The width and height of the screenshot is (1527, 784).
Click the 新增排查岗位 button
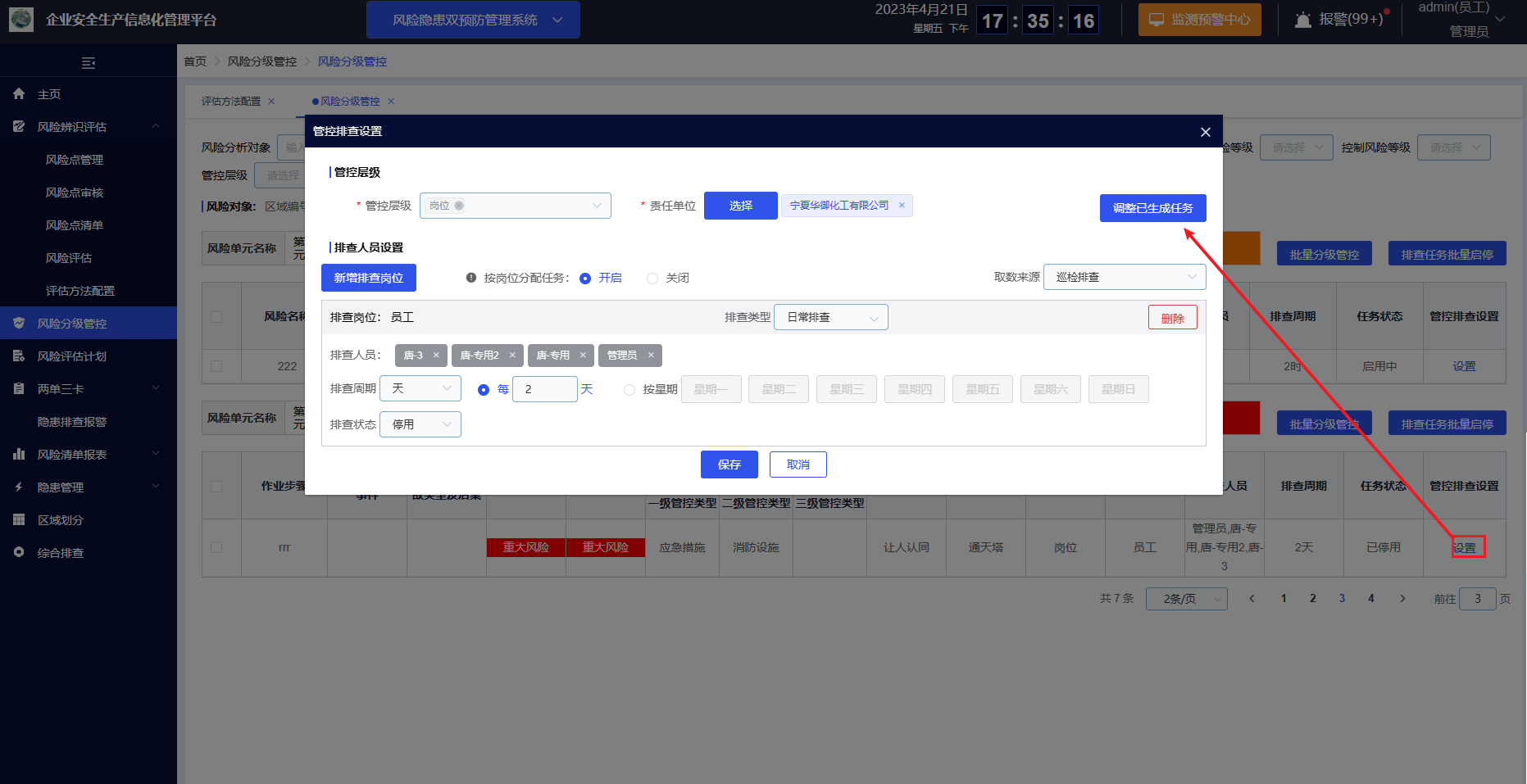tap(369, 278)
